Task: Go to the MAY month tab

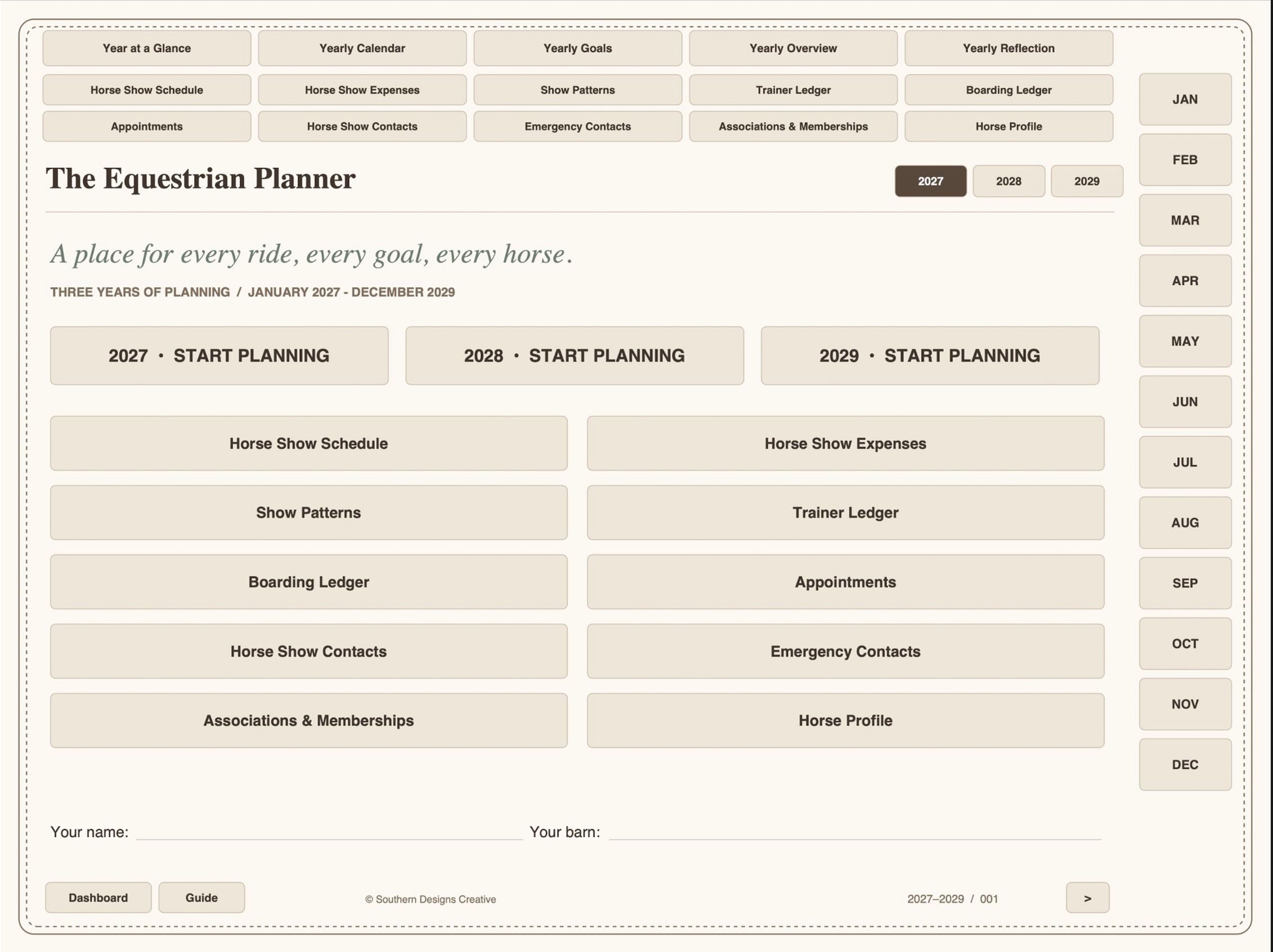Action: 1186,341
